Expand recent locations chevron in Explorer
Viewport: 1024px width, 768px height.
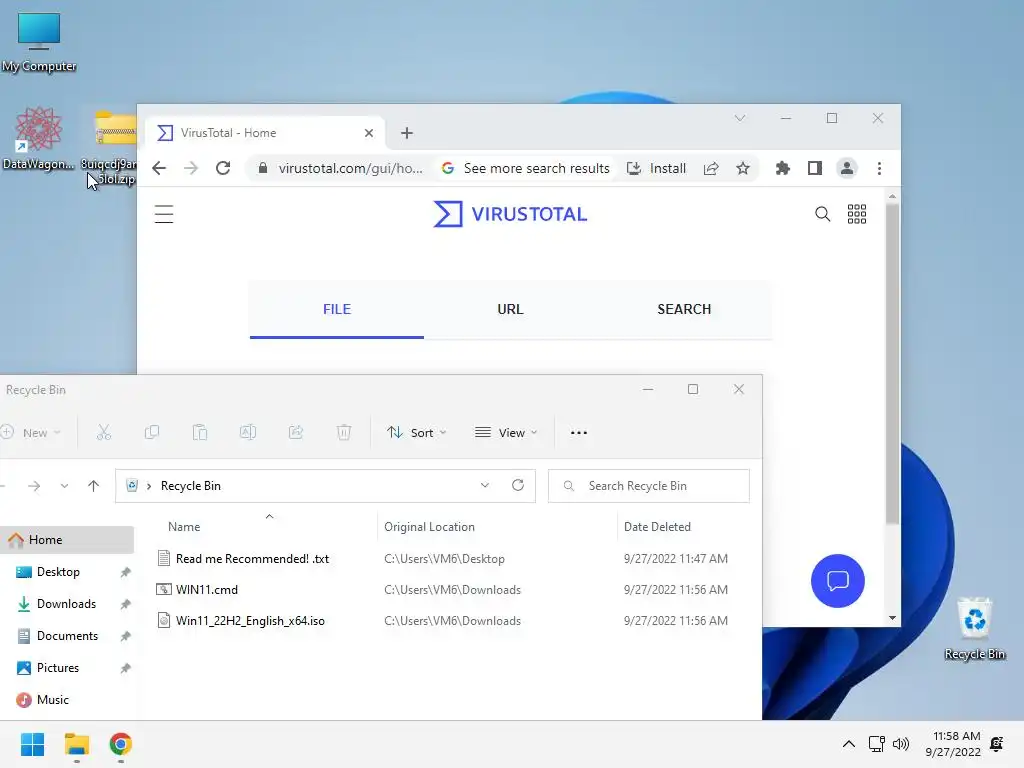point(64,486)
